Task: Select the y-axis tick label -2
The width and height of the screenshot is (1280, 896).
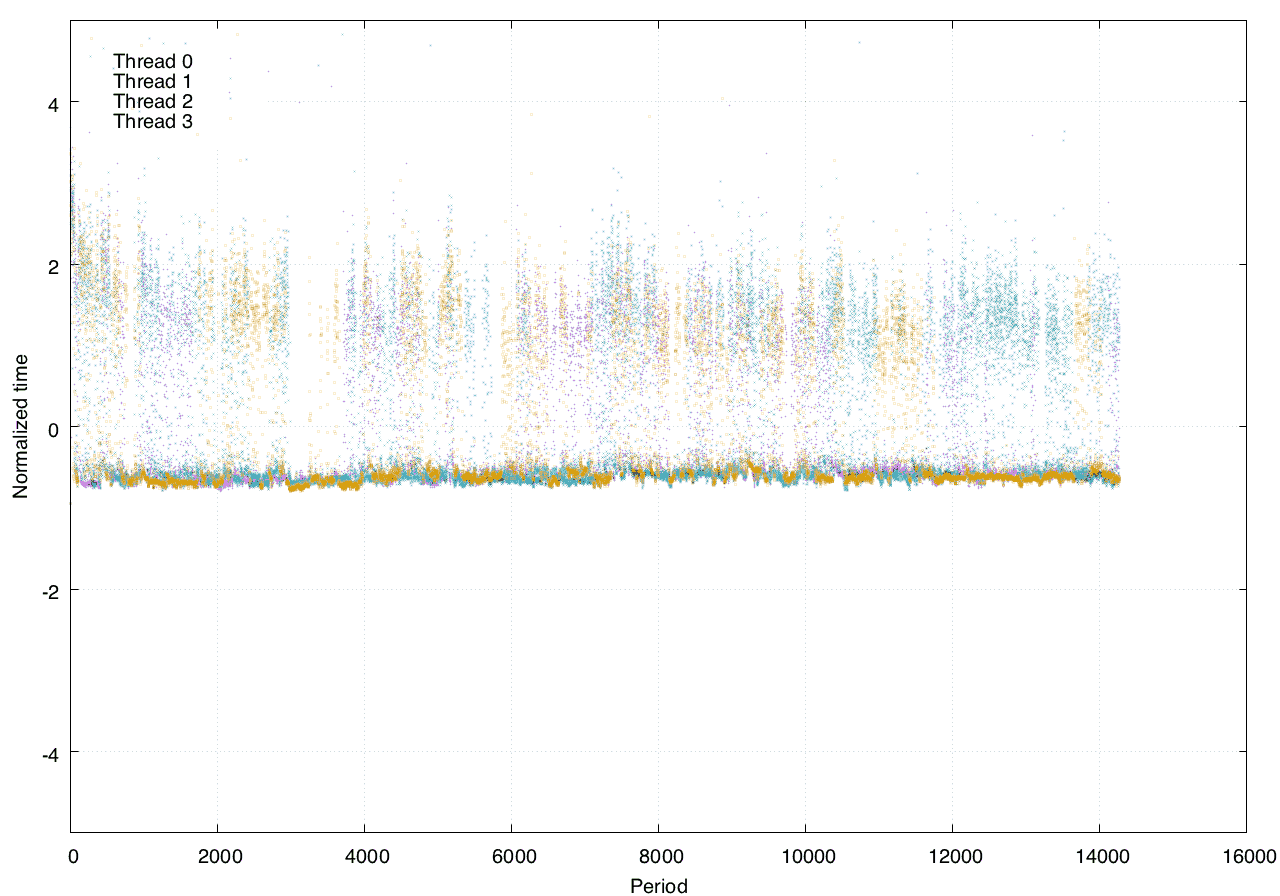Action: 48,591
